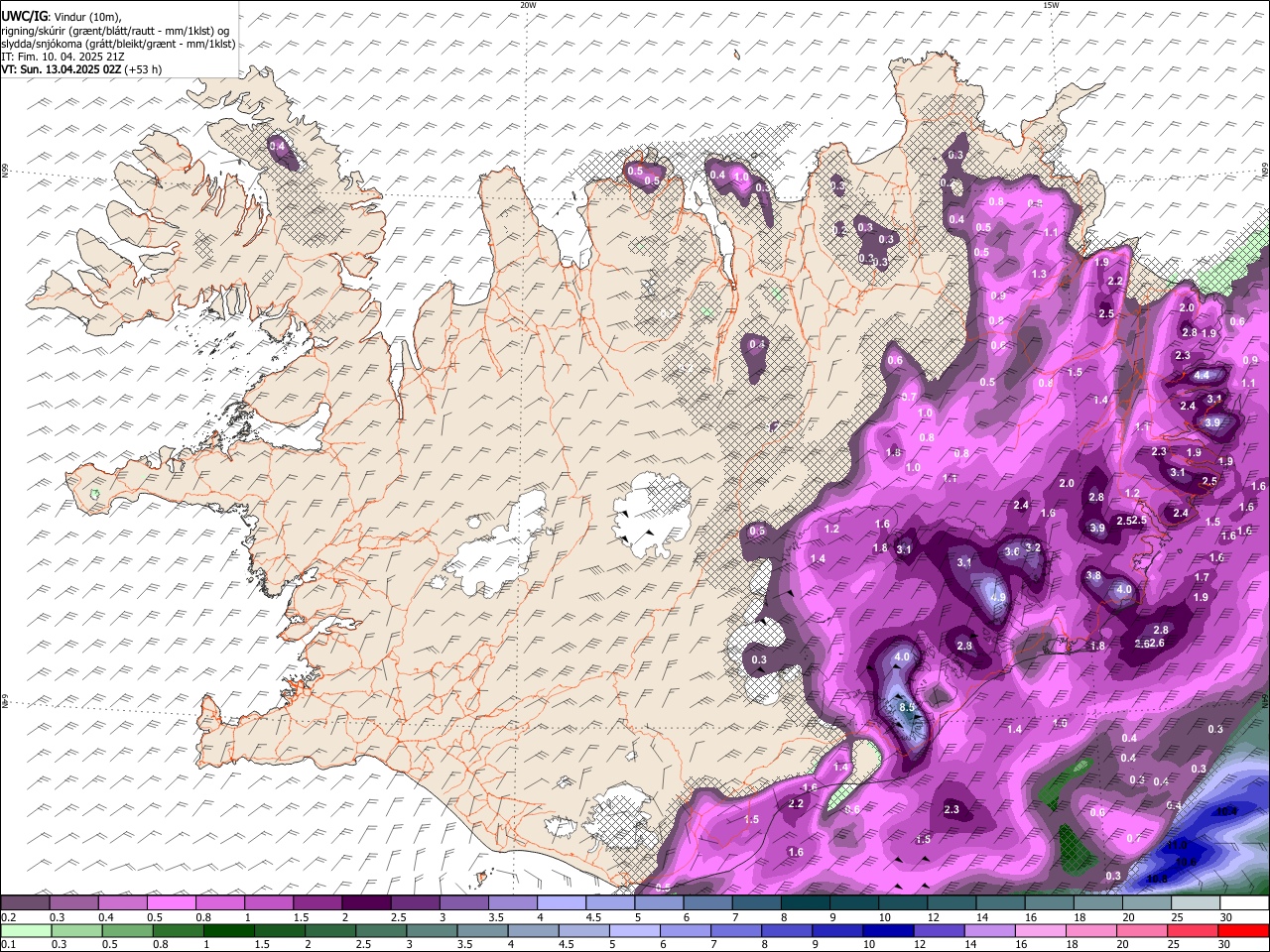Select the '0.8' legend number in lower row
This screenshot has width=1270, height=952.
[x=161, y=945]
